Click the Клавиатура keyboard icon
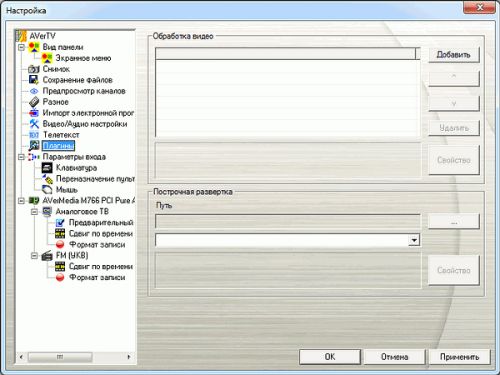The height and width of the screenshot is (375, 500). (x=47, y=168)
